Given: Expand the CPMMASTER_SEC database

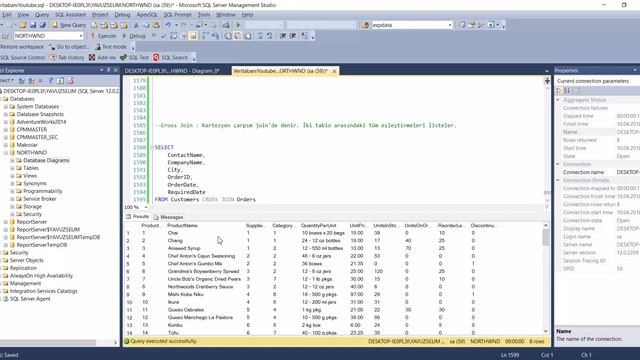Looking at the screenshot, I should tap(6, 137).
